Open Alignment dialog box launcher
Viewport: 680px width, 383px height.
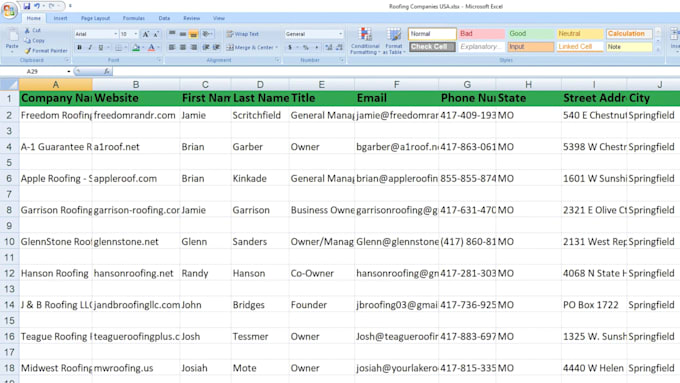point(277,60)
